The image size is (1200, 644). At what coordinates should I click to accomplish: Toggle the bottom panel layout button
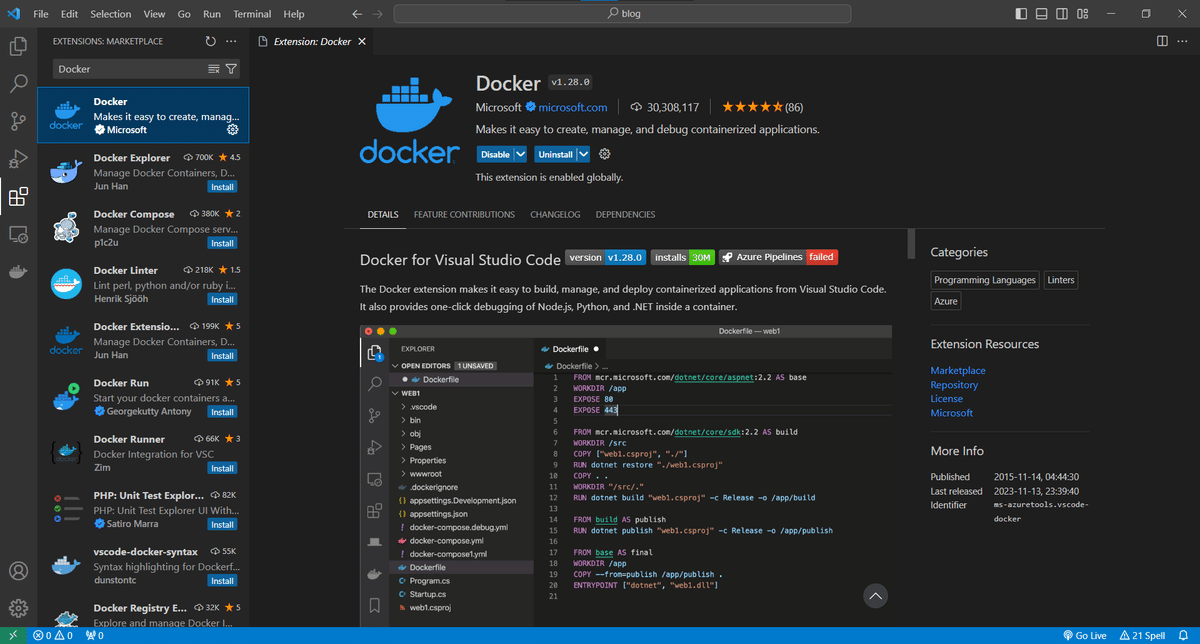1042,14
